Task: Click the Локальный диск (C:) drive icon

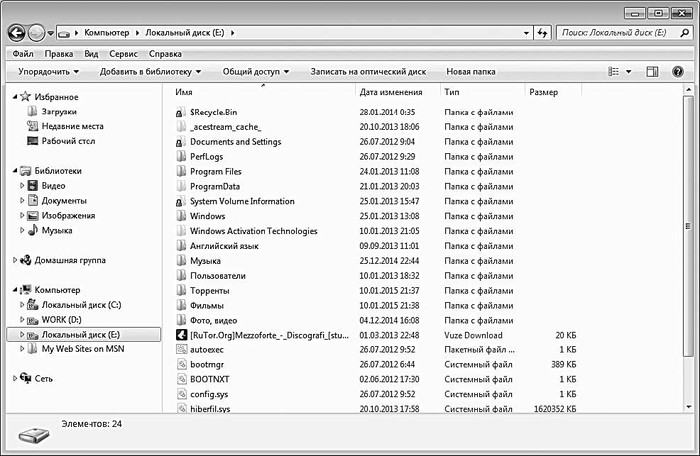Action: [x=33, y=305]
